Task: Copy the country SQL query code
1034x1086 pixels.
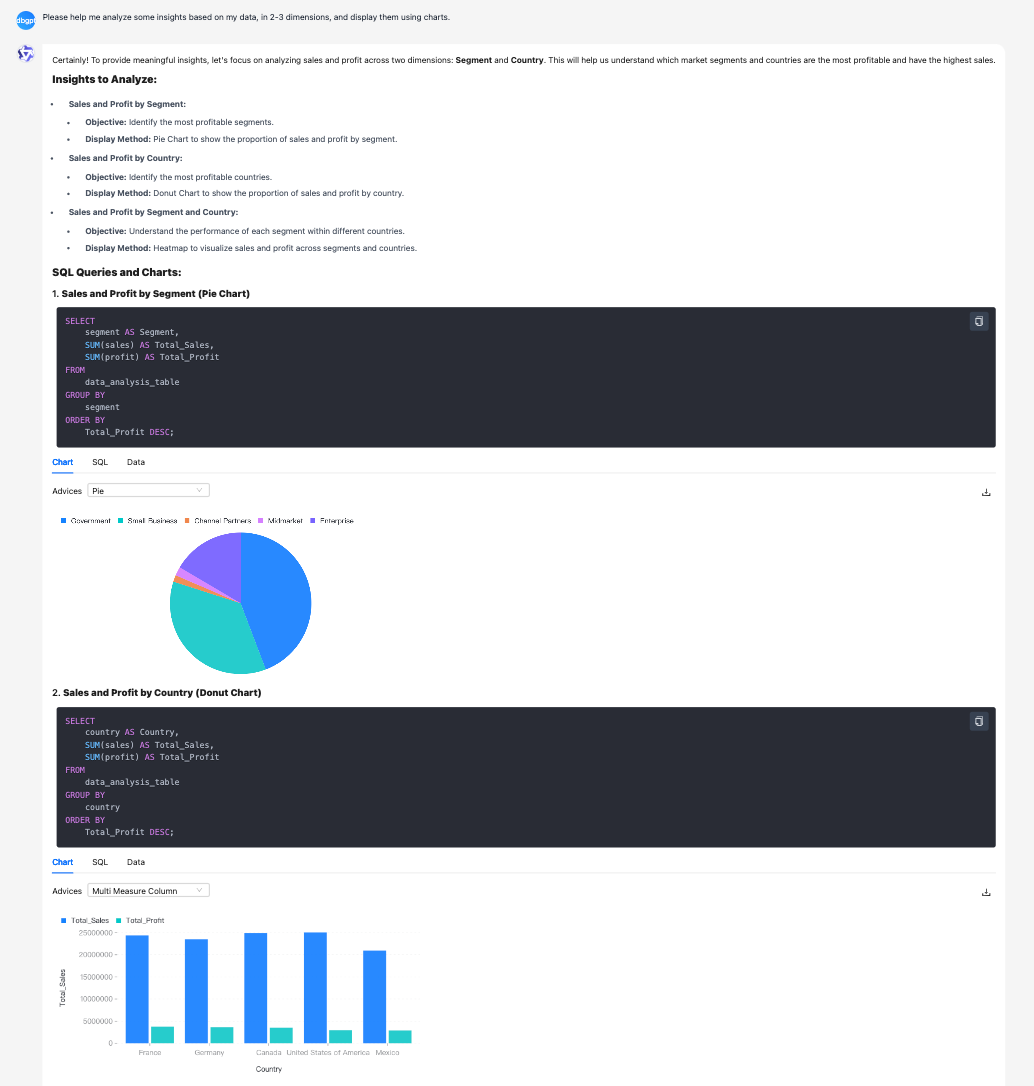Action: pos(979,721)
